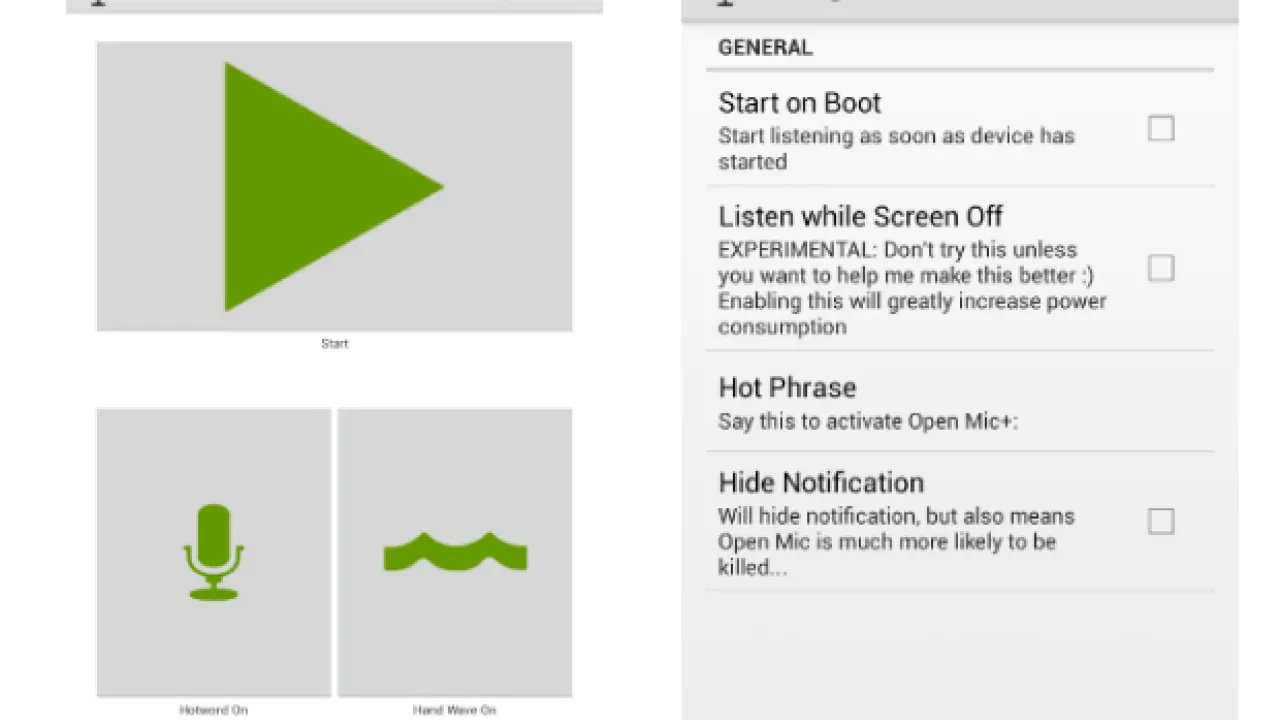Screen dimensions: 1280x720
Task: Enable the Start on Boot checkbox
Action: 1160,129
